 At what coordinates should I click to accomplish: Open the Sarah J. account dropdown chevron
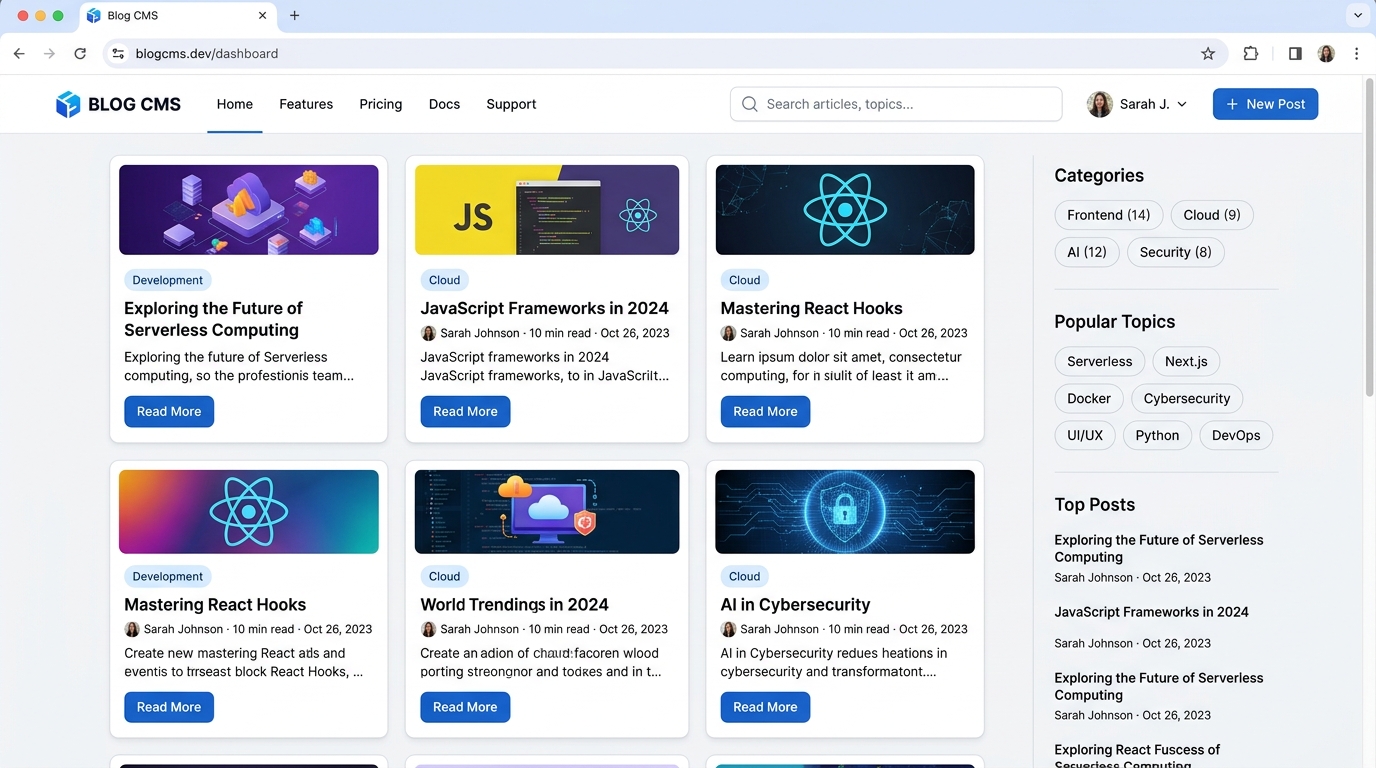coord(1182,104)
